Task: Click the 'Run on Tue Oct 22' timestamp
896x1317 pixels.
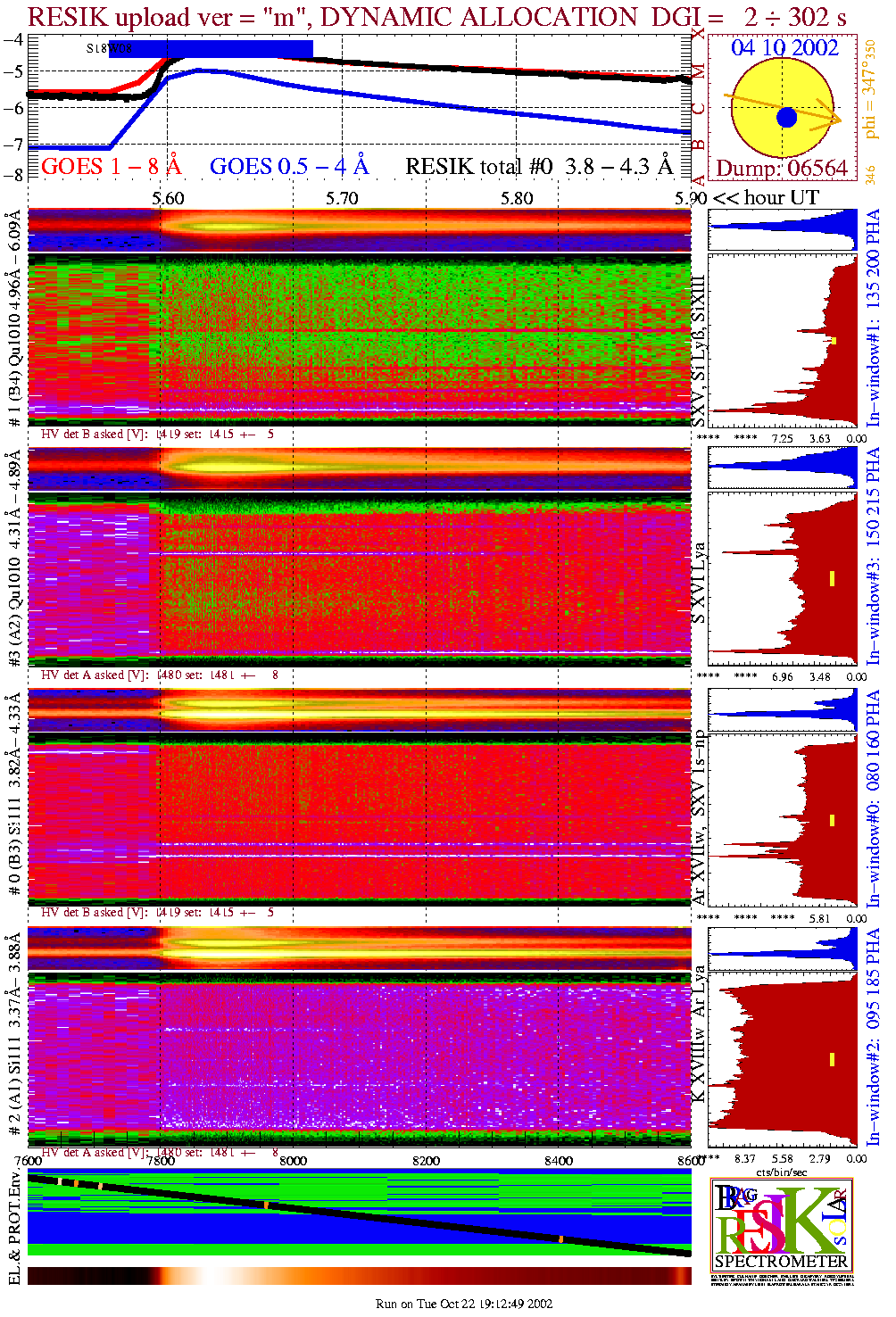Action: [464, 1304]
